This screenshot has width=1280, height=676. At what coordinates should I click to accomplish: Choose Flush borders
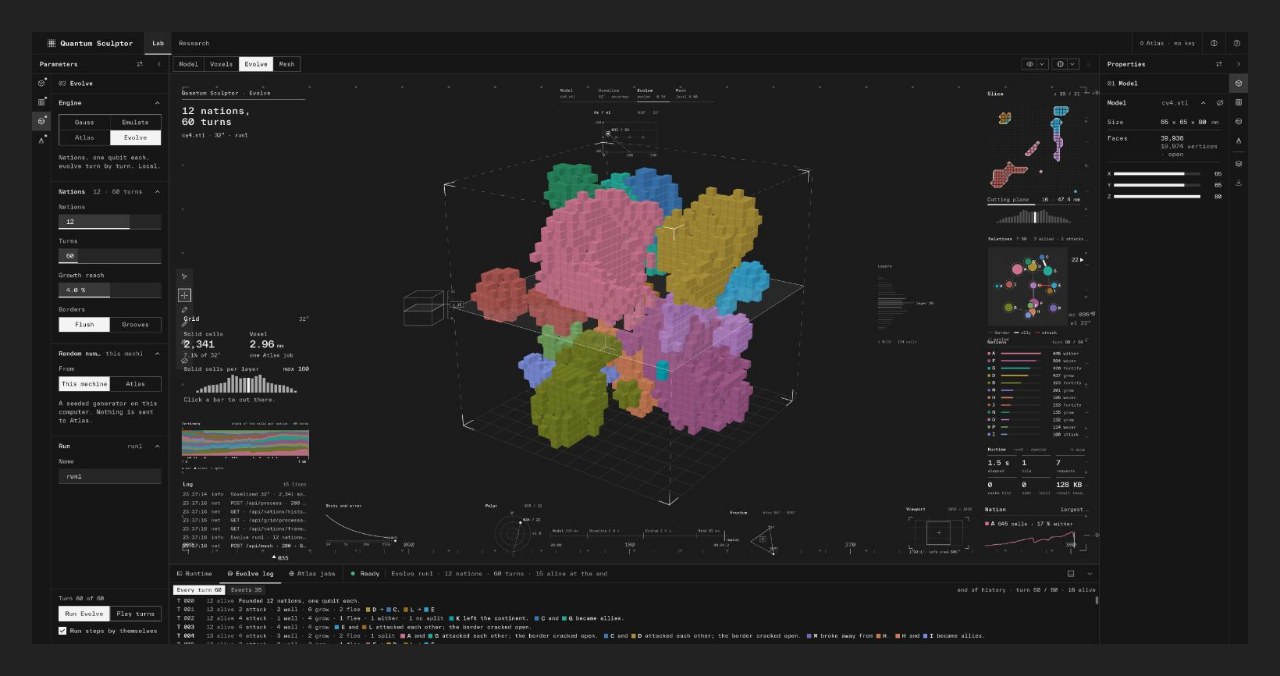pyautogui.click(x=84, y=324)
